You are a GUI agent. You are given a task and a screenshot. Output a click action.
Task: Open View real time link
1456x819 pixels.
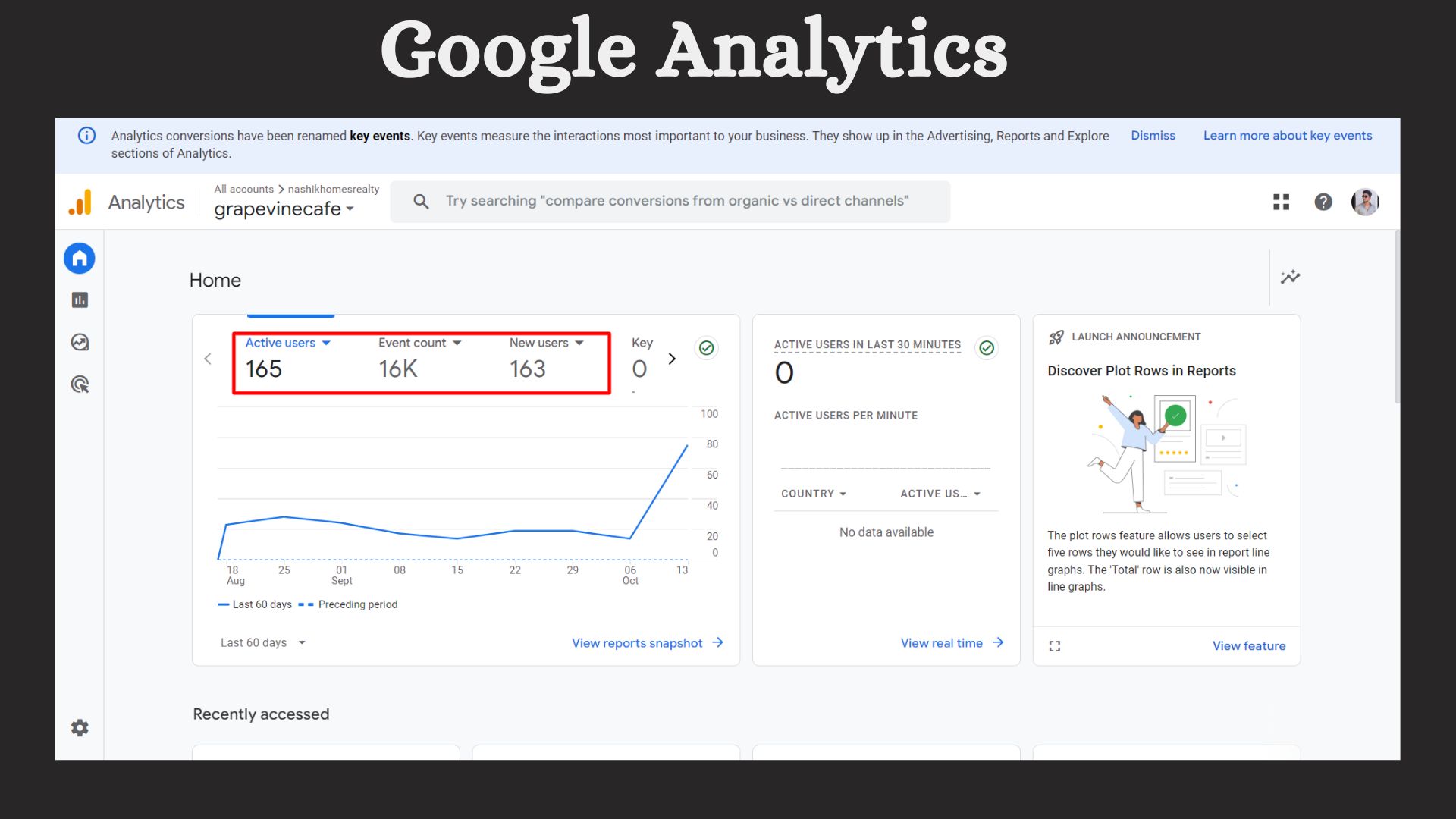point(952,643)
